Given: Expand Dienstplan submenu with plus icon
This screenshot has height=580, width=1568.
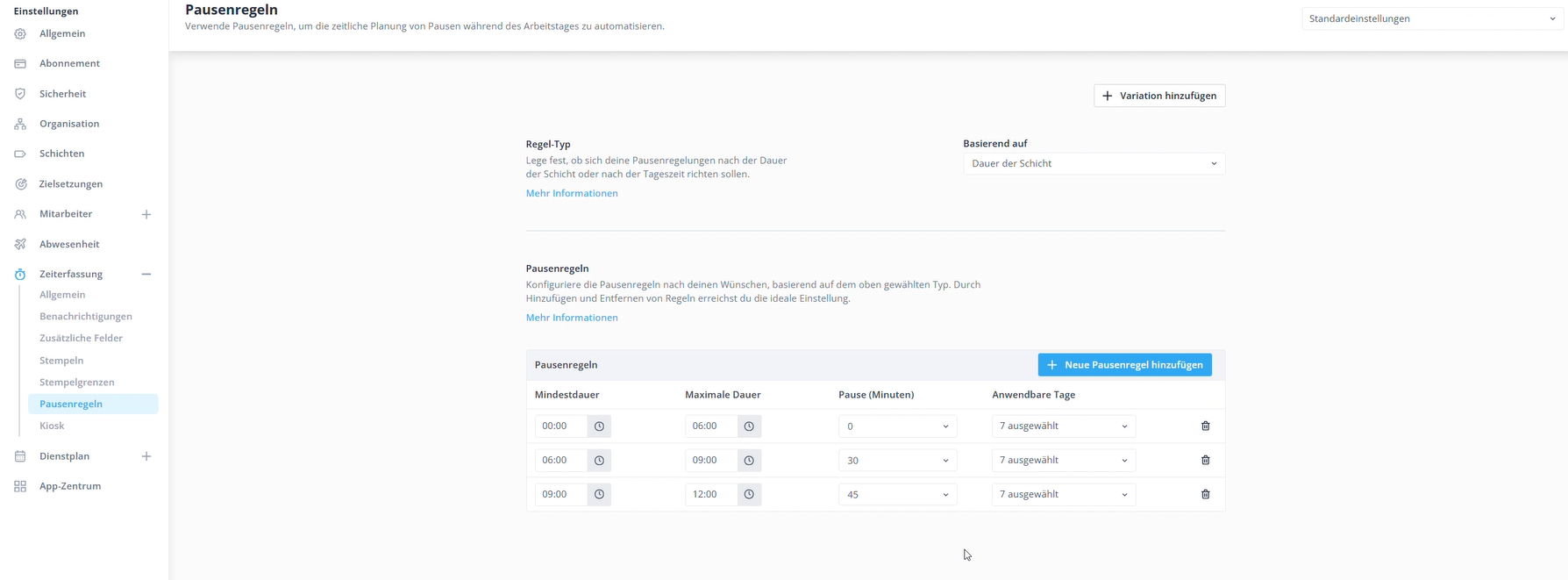Looking at the screenshot, I should click(146, 456).
